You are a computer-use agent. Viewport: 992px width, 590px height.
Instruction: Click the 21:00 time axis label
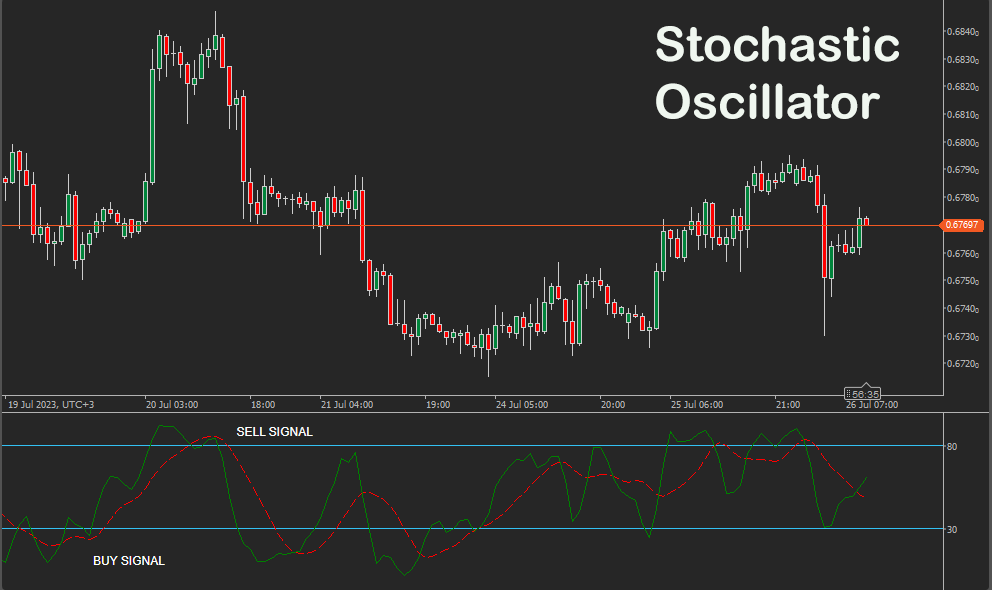(x=788, y=405)
